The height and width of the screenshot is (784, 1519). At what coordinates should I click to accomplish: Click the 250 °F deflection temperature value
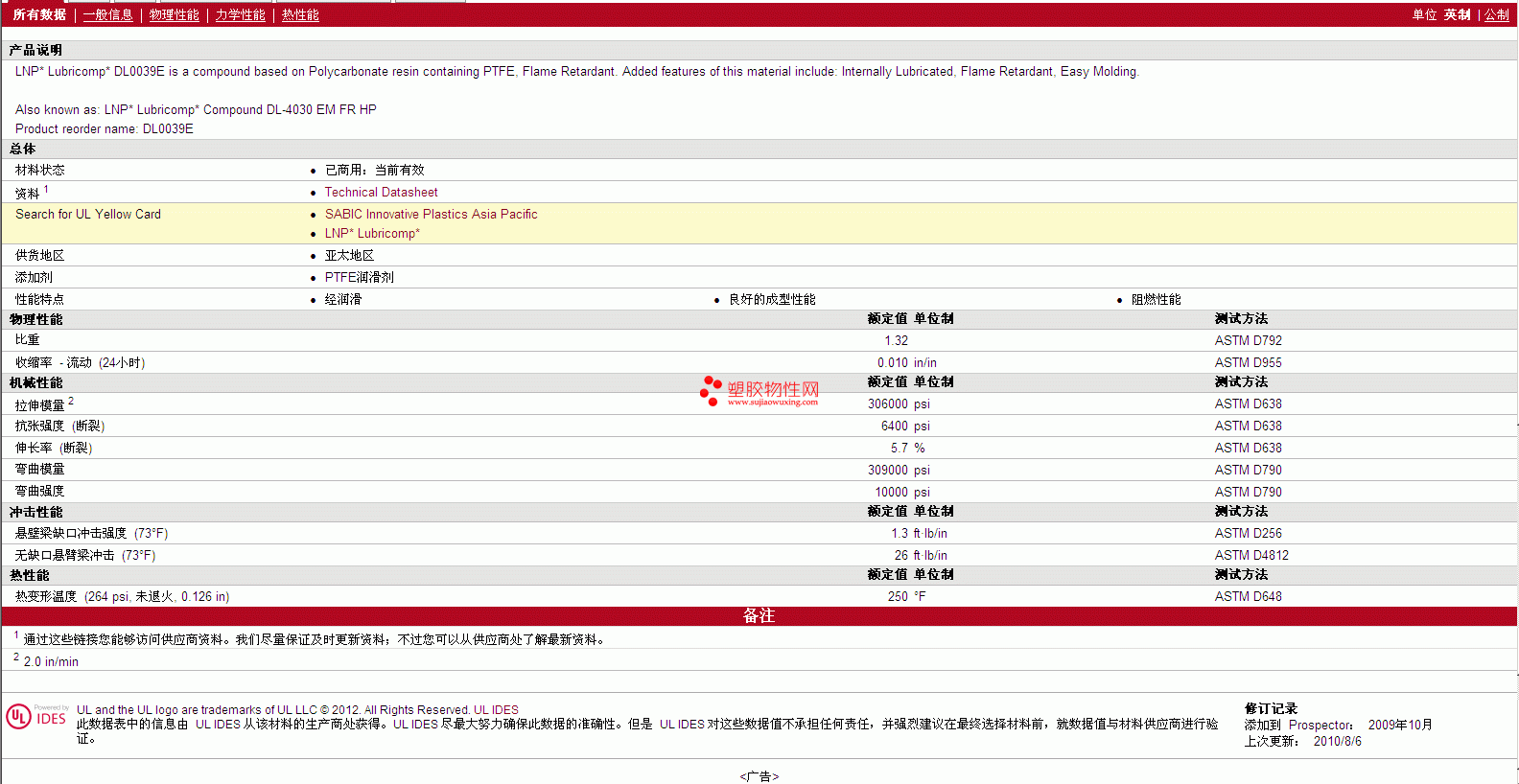(906, 596)
